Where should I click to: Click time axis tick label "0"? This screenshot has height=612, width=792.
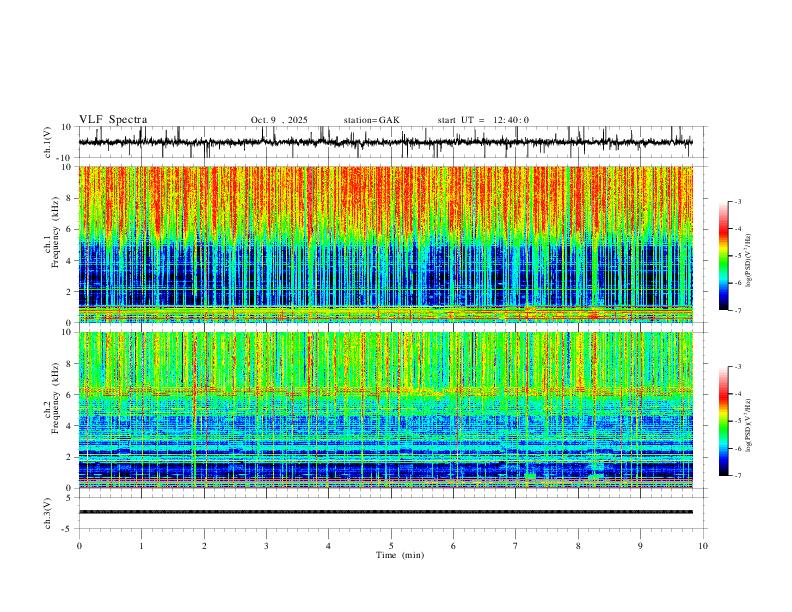79,546
